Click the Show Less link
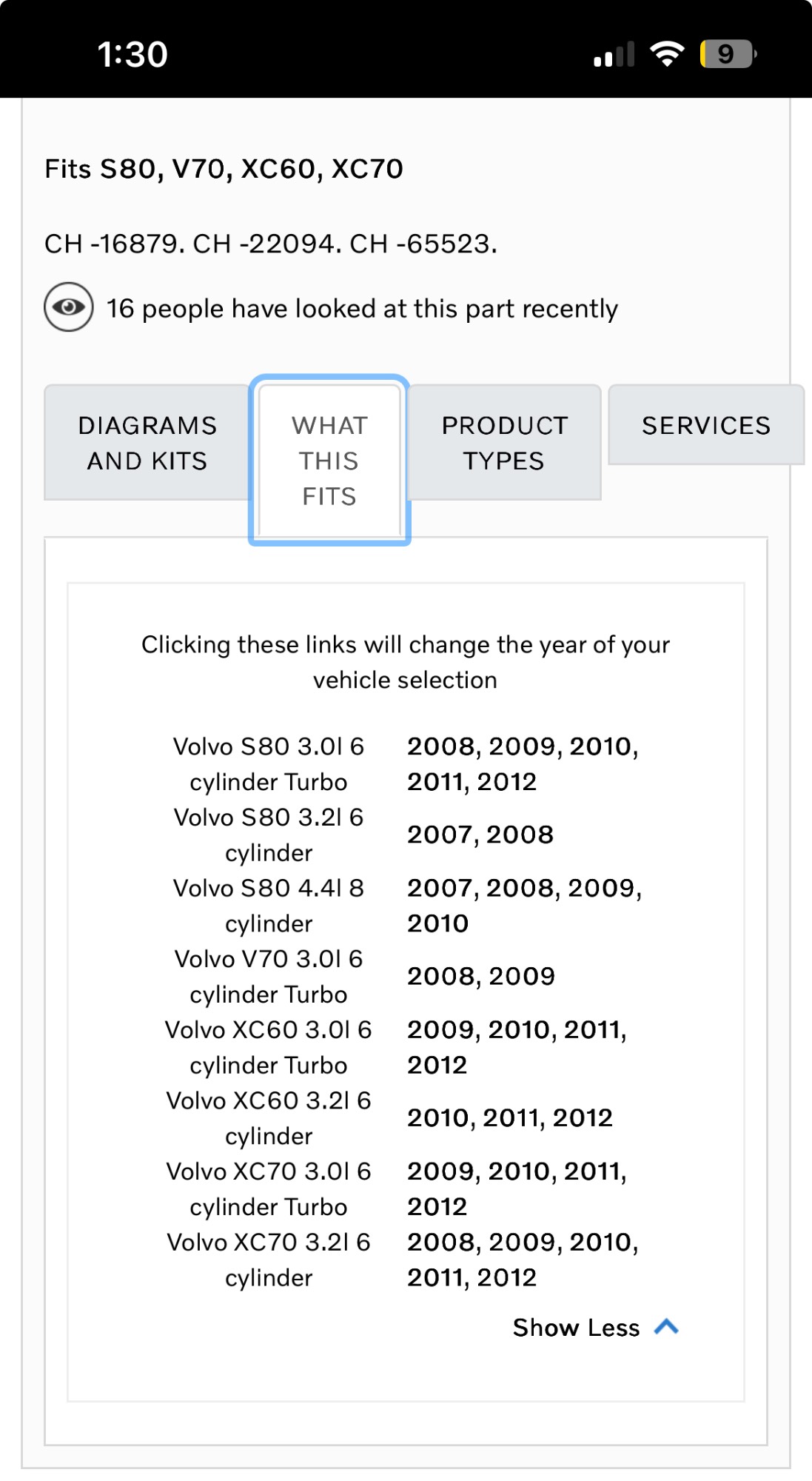 click(576, 1328)
